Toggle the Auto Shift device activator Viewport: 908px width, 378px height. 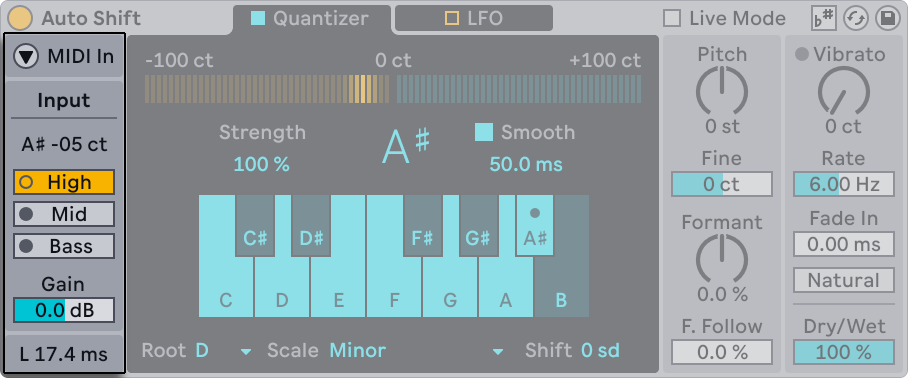point(20,19)
